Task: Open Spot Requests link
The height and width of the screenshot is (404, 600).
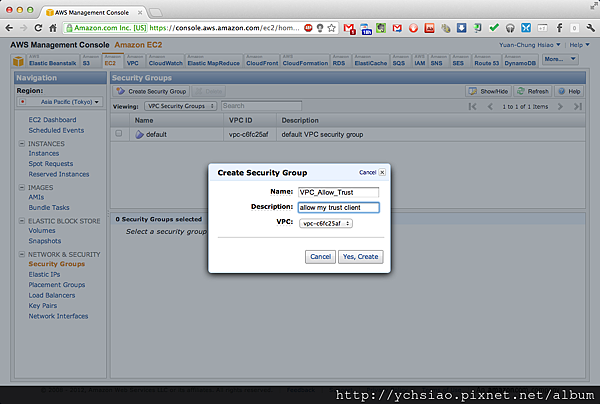Action: pos(51,164)
